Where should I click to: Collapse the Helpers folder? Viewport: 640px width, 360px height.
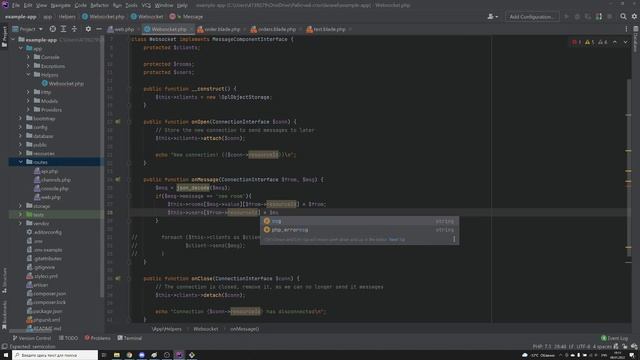tap(29, 75)
